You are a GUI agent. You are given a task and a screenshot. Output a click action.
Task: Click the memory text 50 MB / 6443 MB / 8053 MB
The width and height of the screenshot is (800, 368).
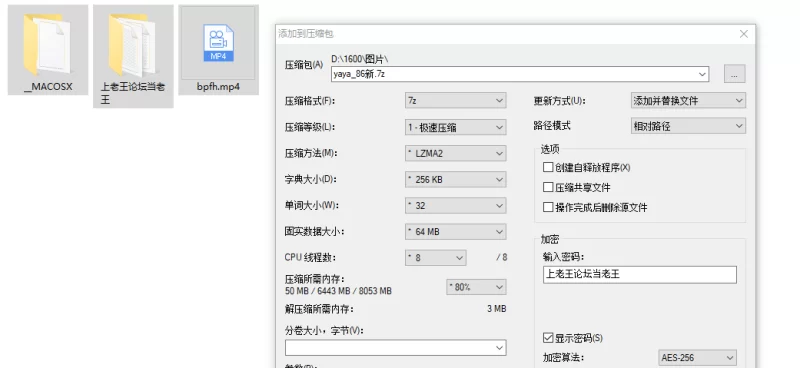pos(338,291)
